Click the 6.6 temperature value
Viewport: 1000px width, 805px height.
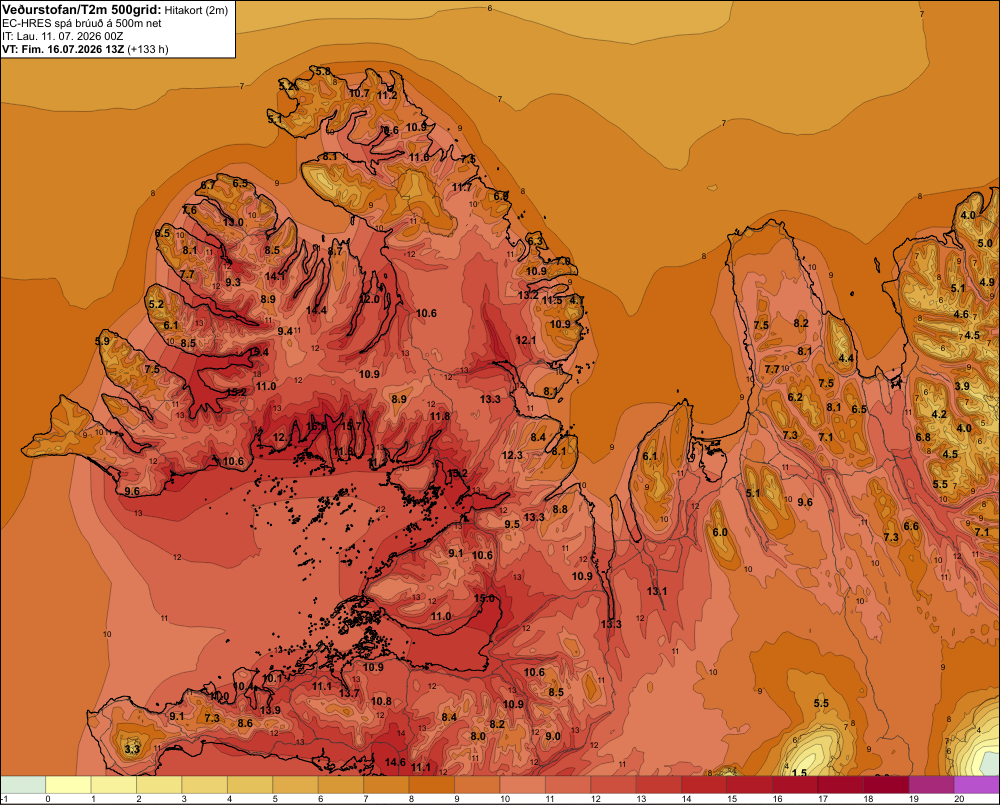tap(911, 526)
